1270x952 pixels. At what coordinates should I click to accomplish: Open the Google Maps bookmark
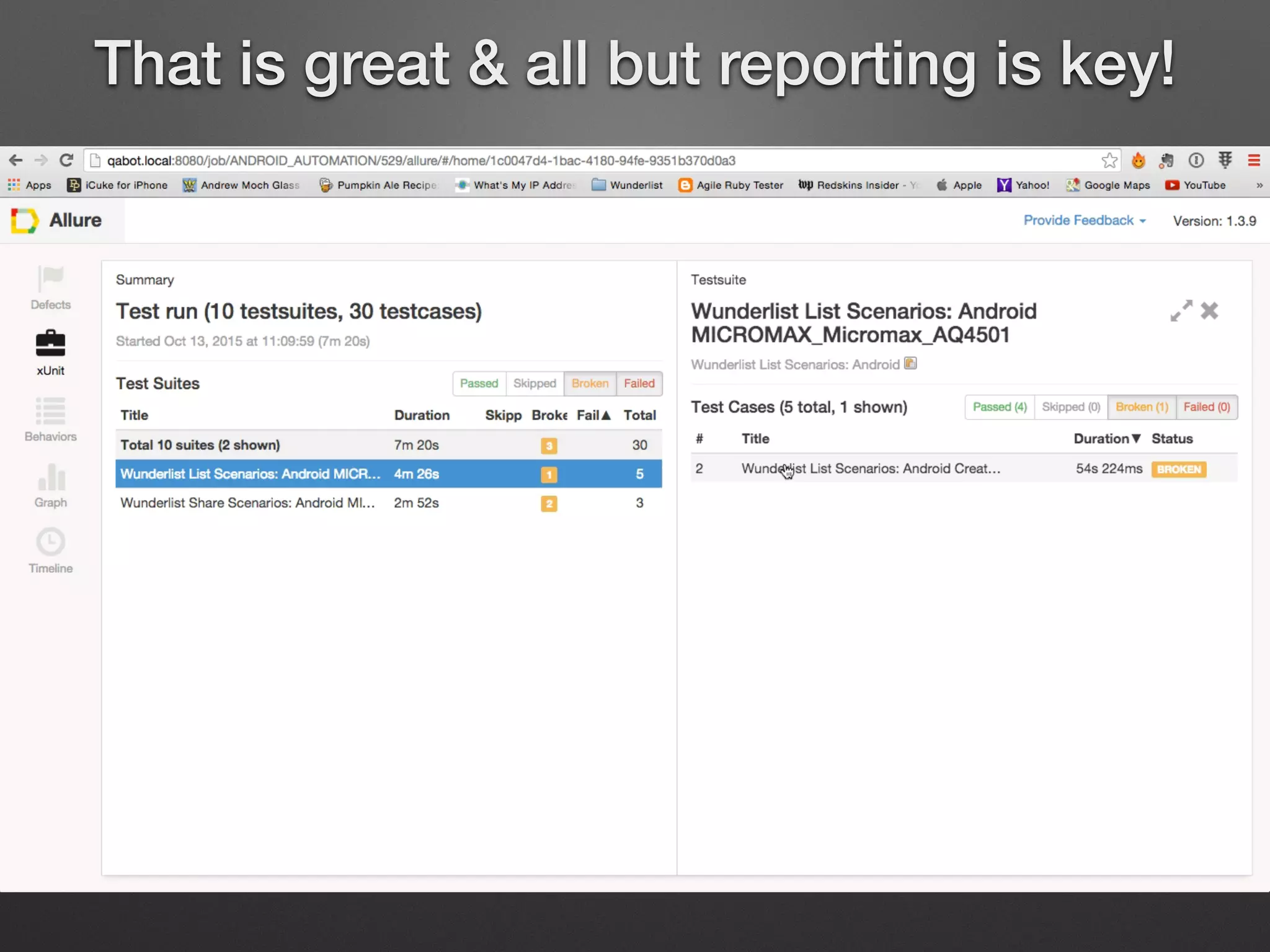coord(1108,185)
